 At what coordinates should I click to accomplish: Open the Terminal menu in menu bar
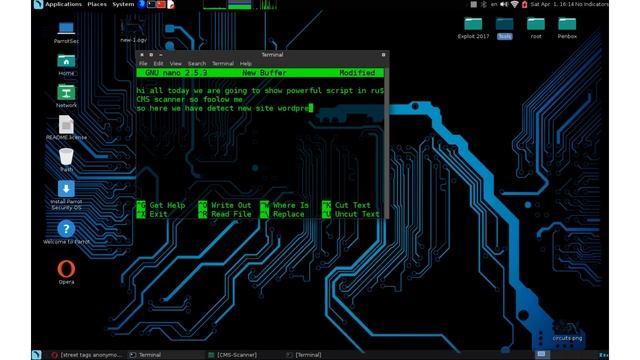[223, 64]
